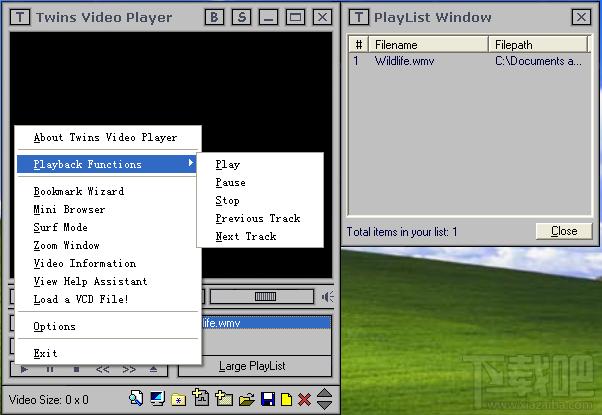The image size is (602, 415).
Task: Click the >> next track control button
Action: coord(129,369)
